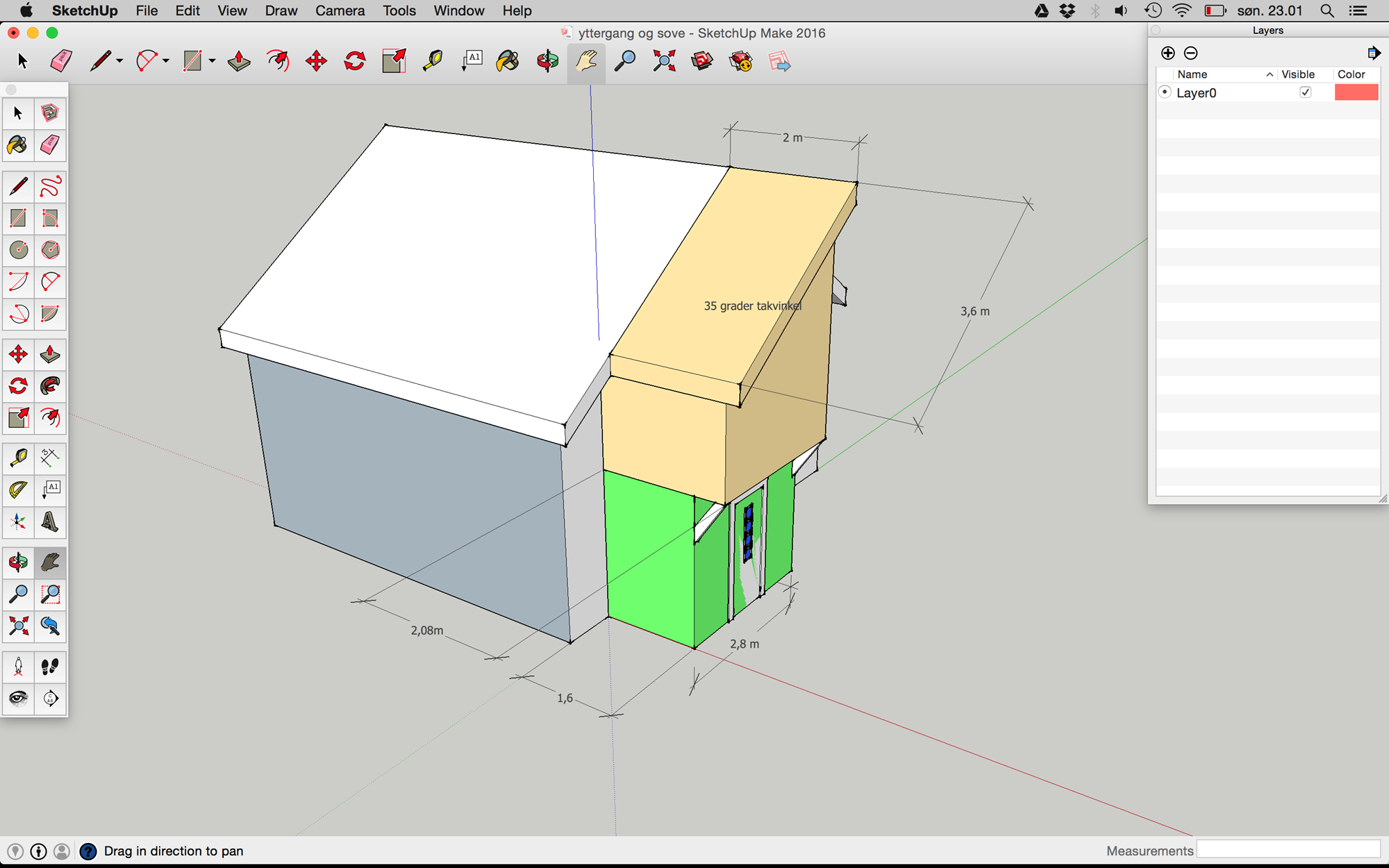Toggle Layer0 visibility checkbox
Screen dimensions: 1389x868
1305,92
